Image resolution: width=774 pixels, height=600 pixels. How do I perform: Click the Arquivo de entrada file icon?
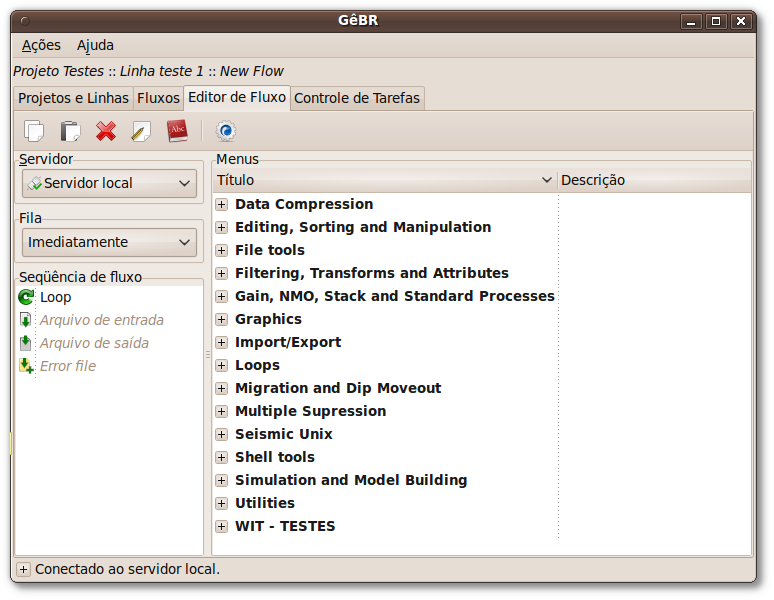tap(26, 320)
